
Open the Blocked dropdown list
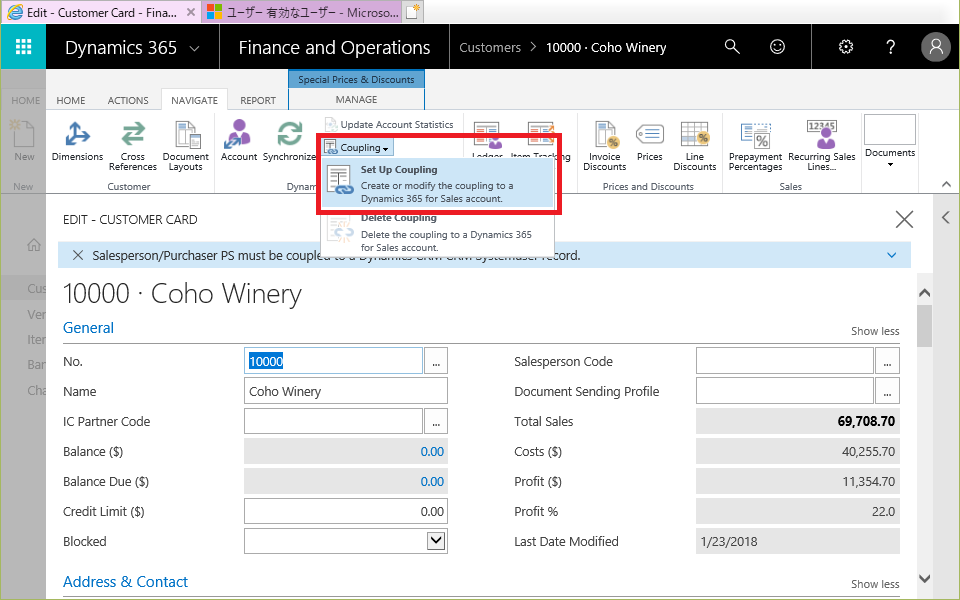point(435,541)
